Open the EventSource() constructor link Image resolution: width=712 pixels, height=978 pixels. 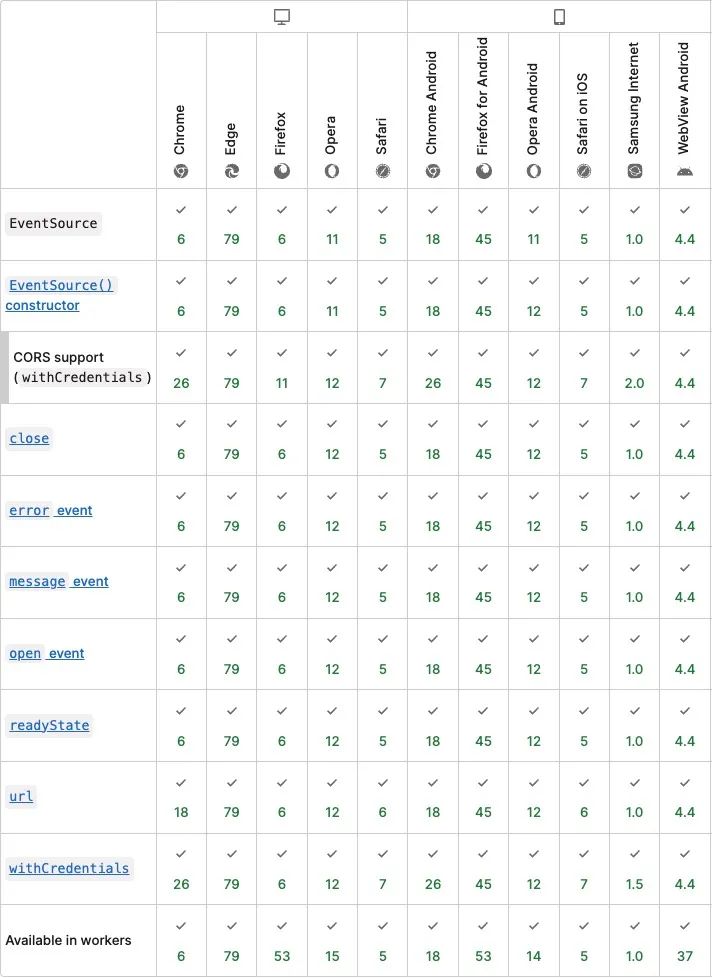(60, 295)
